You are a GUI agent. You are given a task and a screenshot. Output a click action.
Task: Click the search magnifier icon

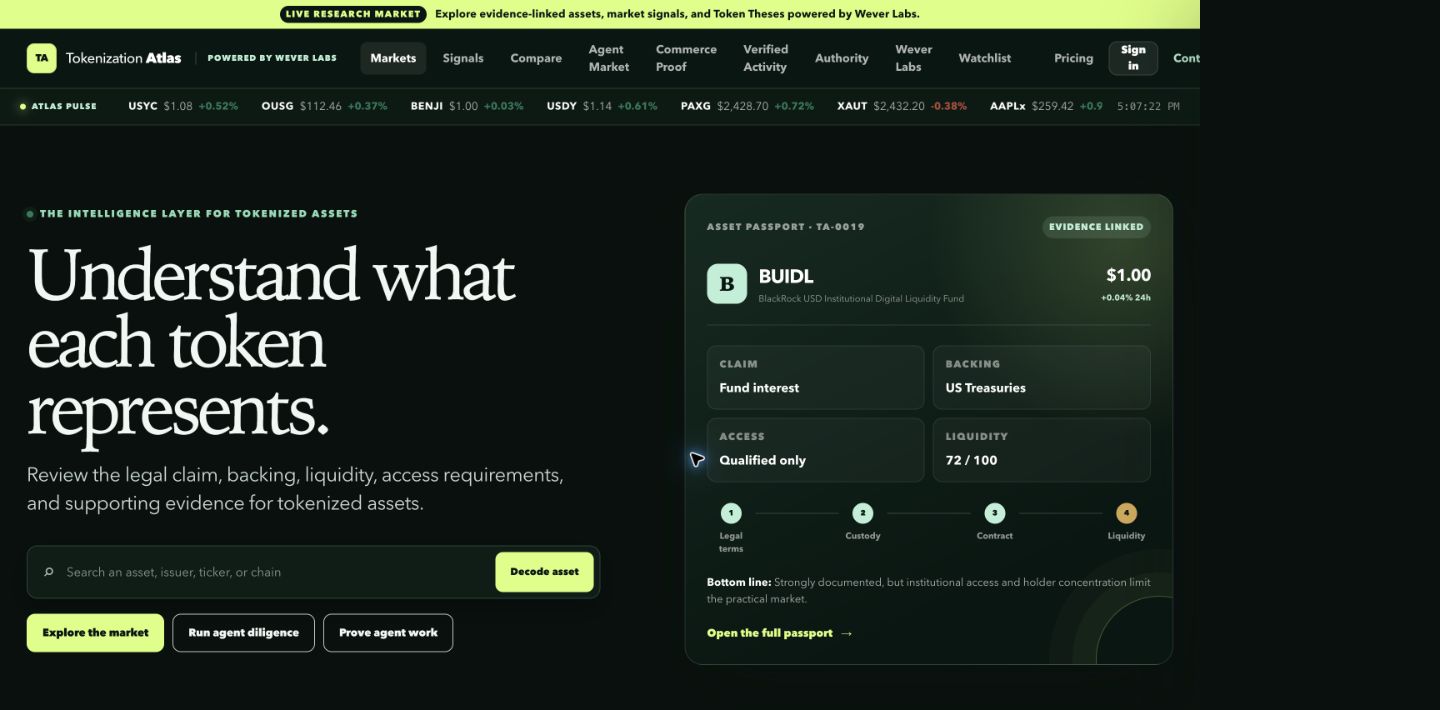(x=48, y=572)
